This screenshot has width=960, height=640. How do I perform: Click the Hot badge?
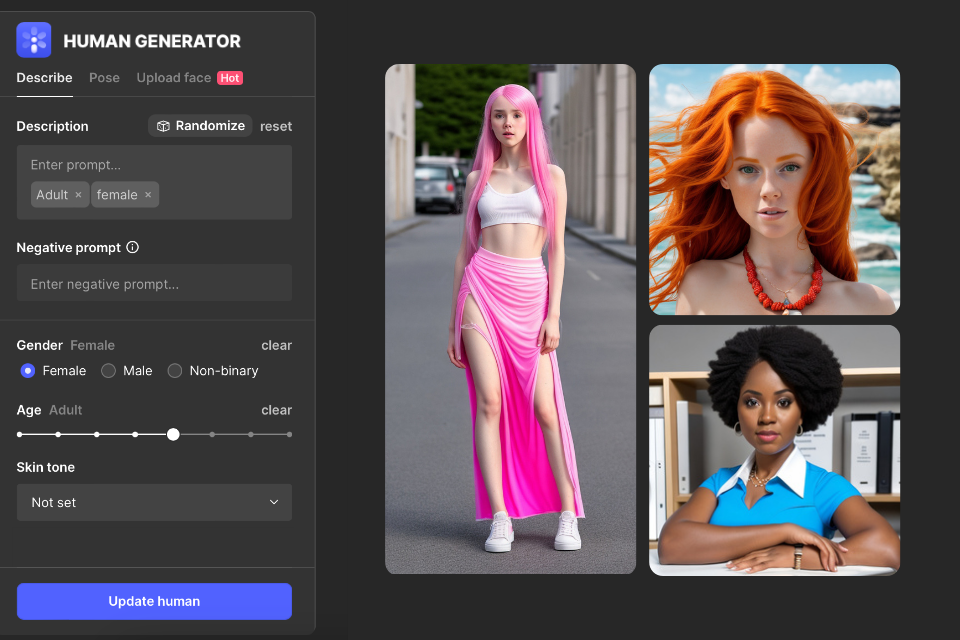click(230, 78)
